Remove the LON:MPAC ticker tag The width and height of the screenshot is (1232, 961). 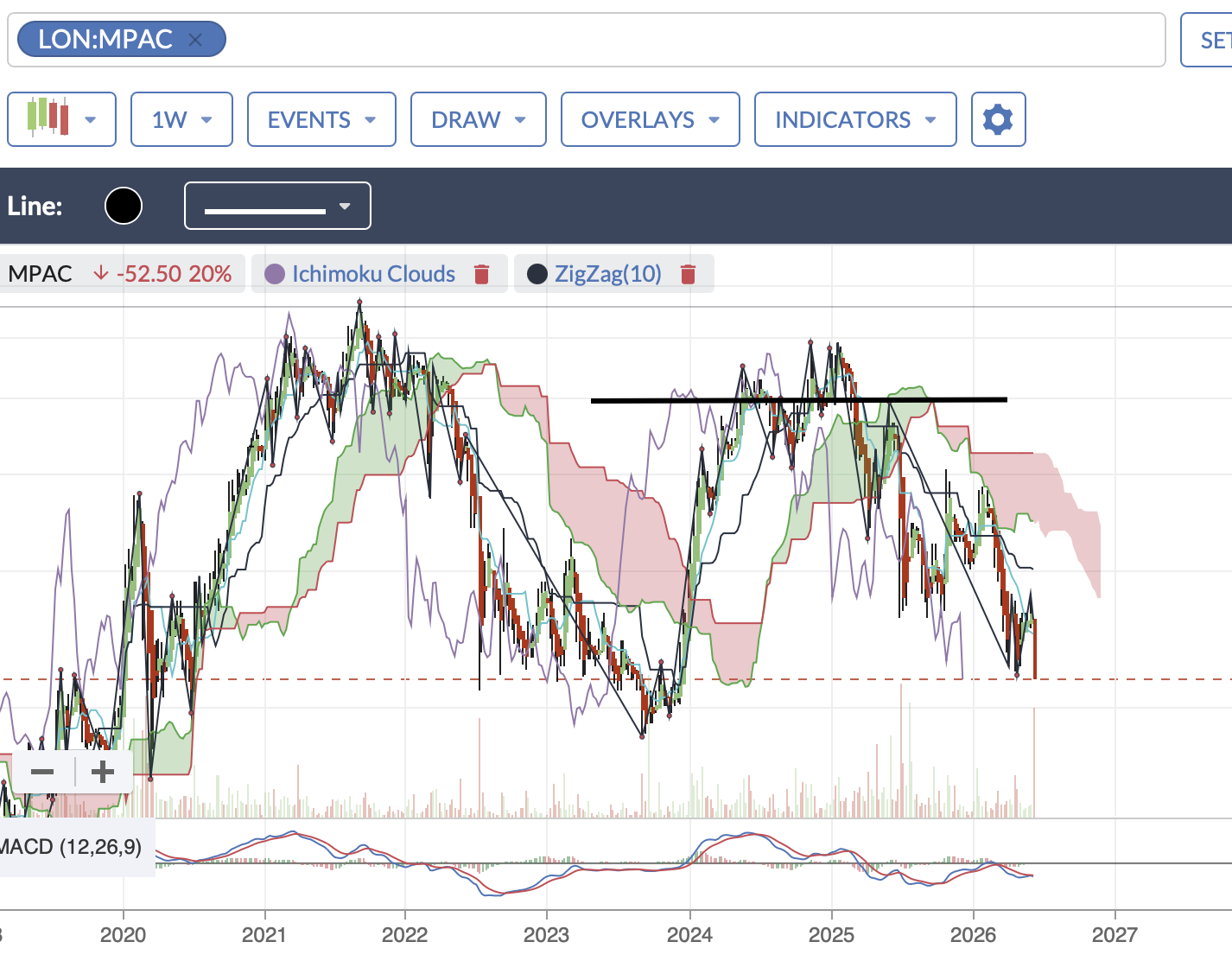(x=195, y=40)
